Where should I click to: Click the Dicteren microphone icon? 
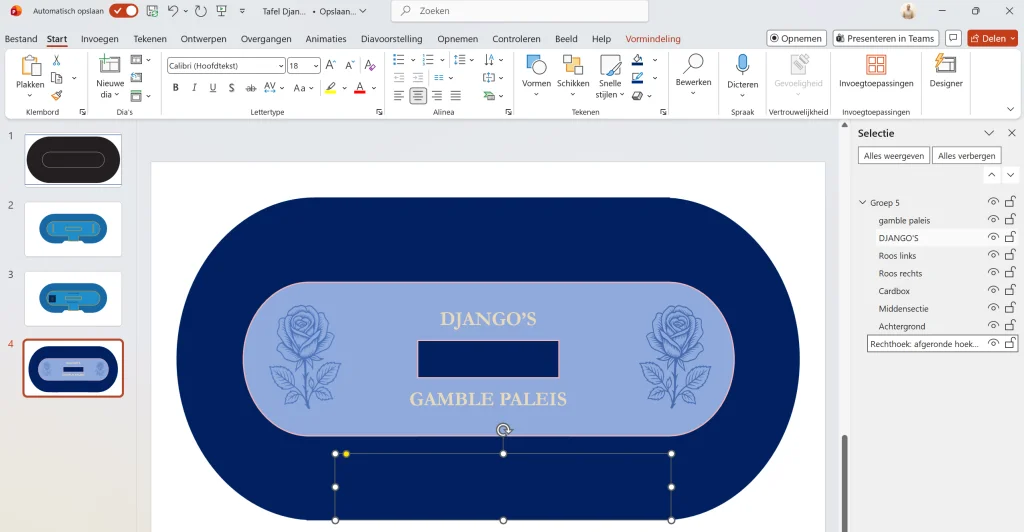[743, 65]
